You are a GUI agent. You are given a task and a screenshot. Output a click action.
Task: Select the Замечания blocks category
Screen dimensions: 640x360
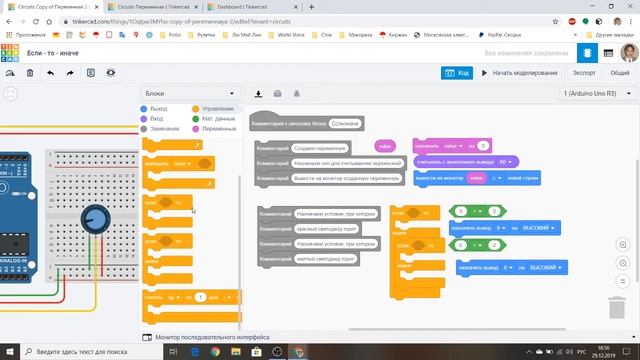pyautogui.click(x=160, y=129)
